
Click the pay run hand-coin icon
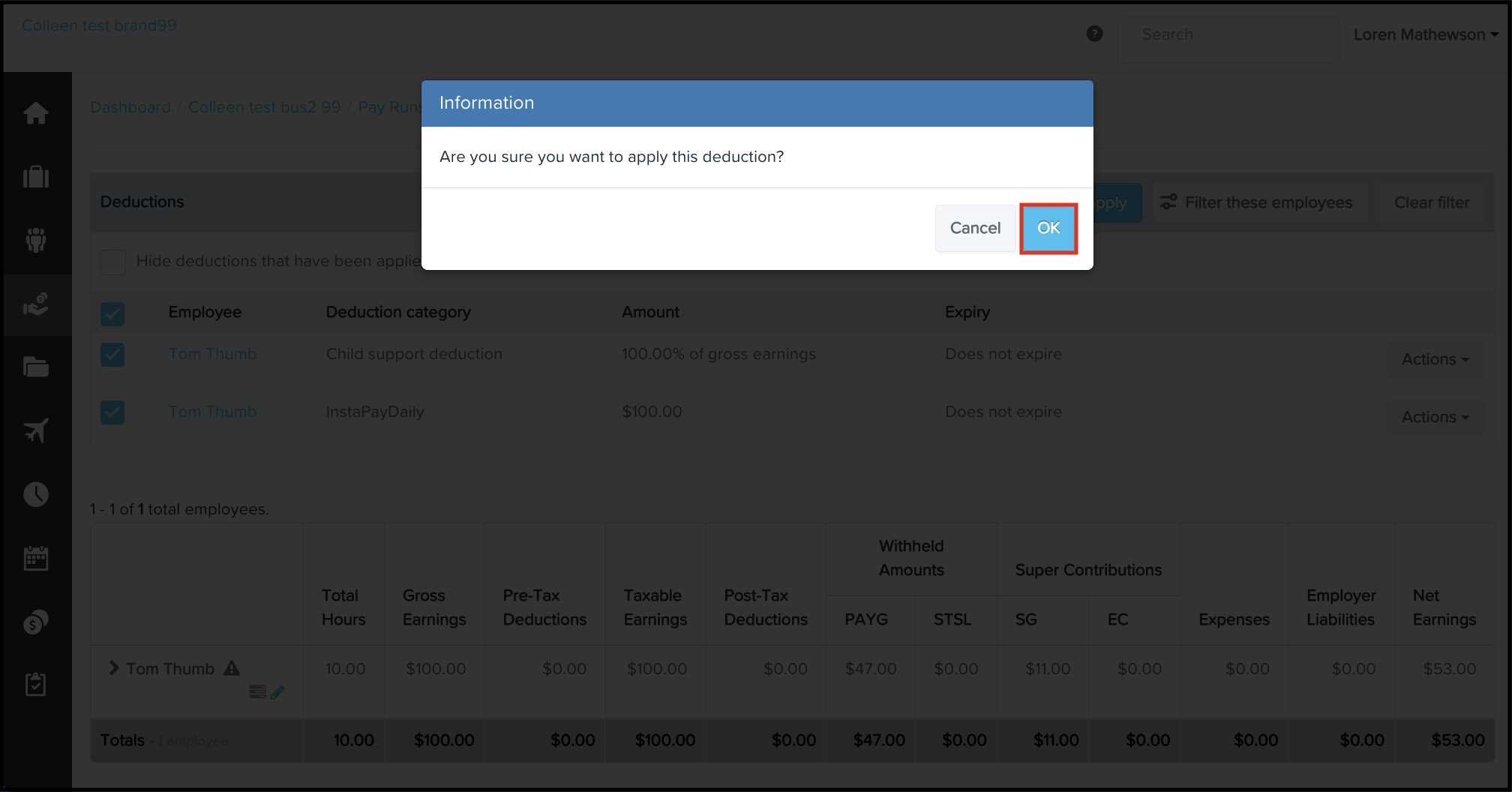tap(35, 304)
